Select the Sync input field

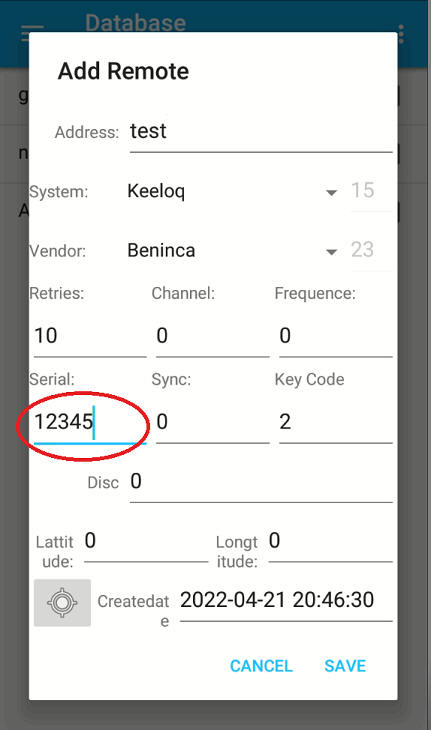pos(213,422)
